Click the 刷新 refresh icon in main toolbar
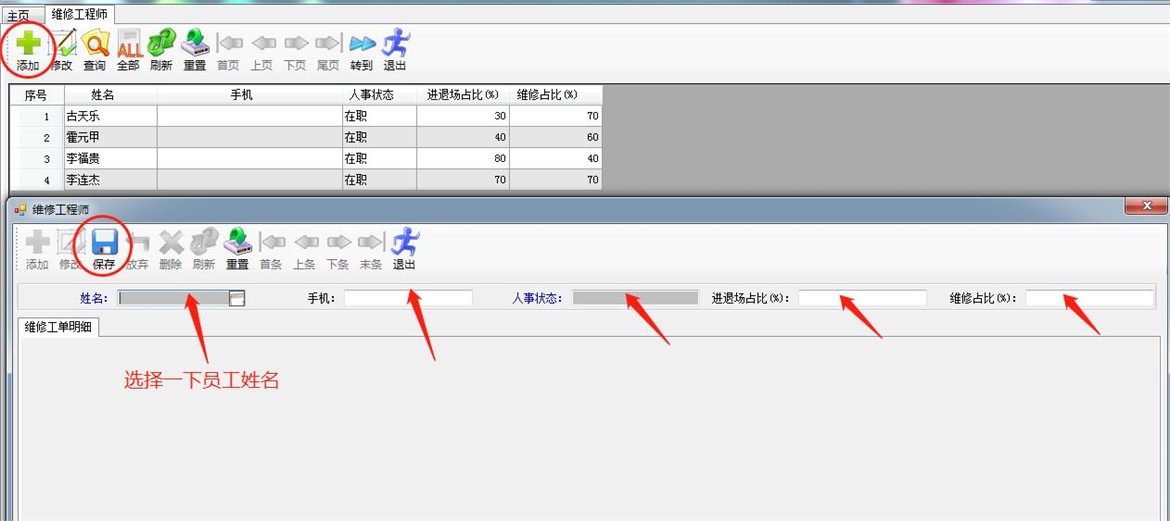 point(161,43)
